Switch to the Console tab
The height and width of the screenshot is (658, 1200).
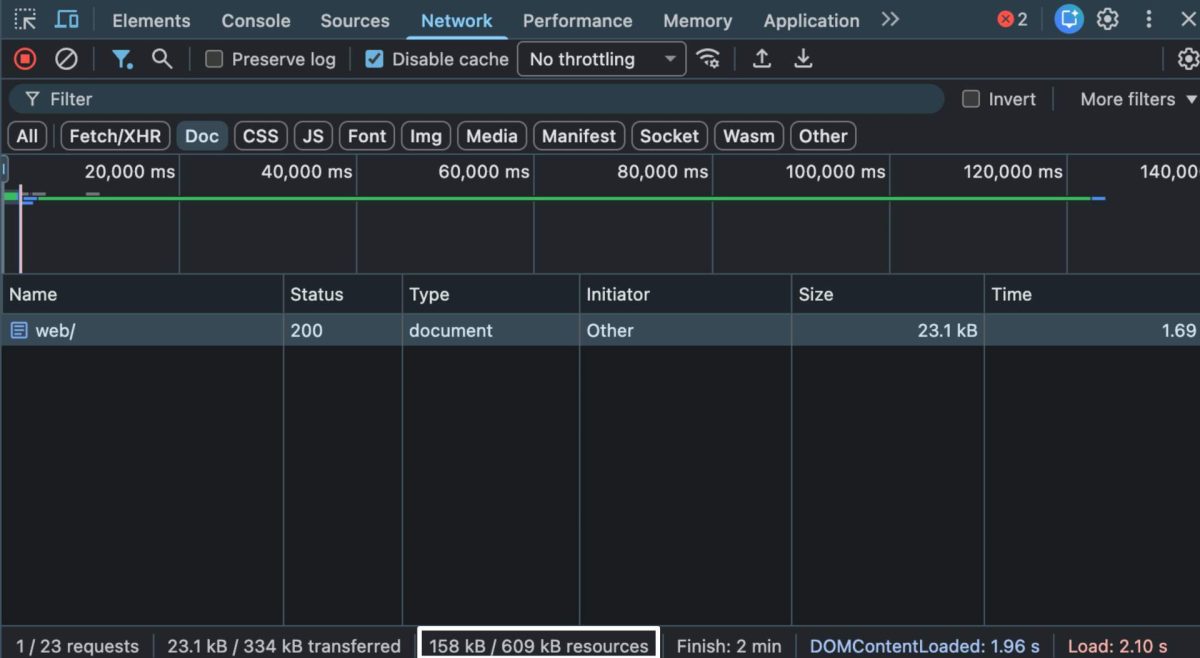pos(255,20)
